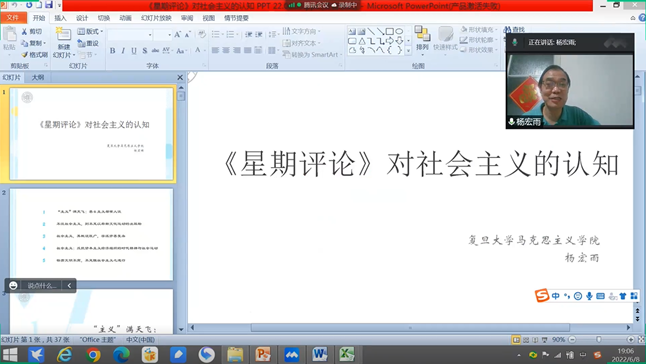Open the 排列 arrange tool
Image resolution: width=646 pixels, height=364 pixels.
point(422,39)
